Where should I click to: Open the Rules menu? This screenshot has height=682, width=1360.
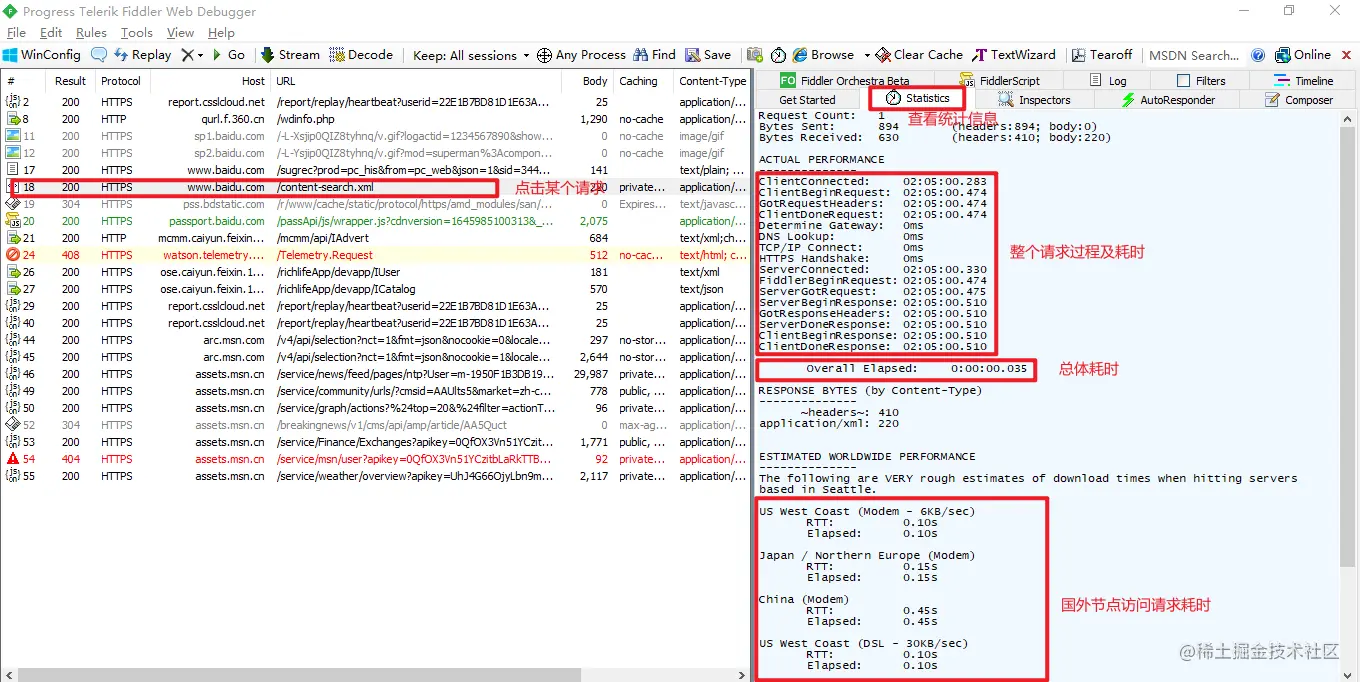tap(91, 33)
